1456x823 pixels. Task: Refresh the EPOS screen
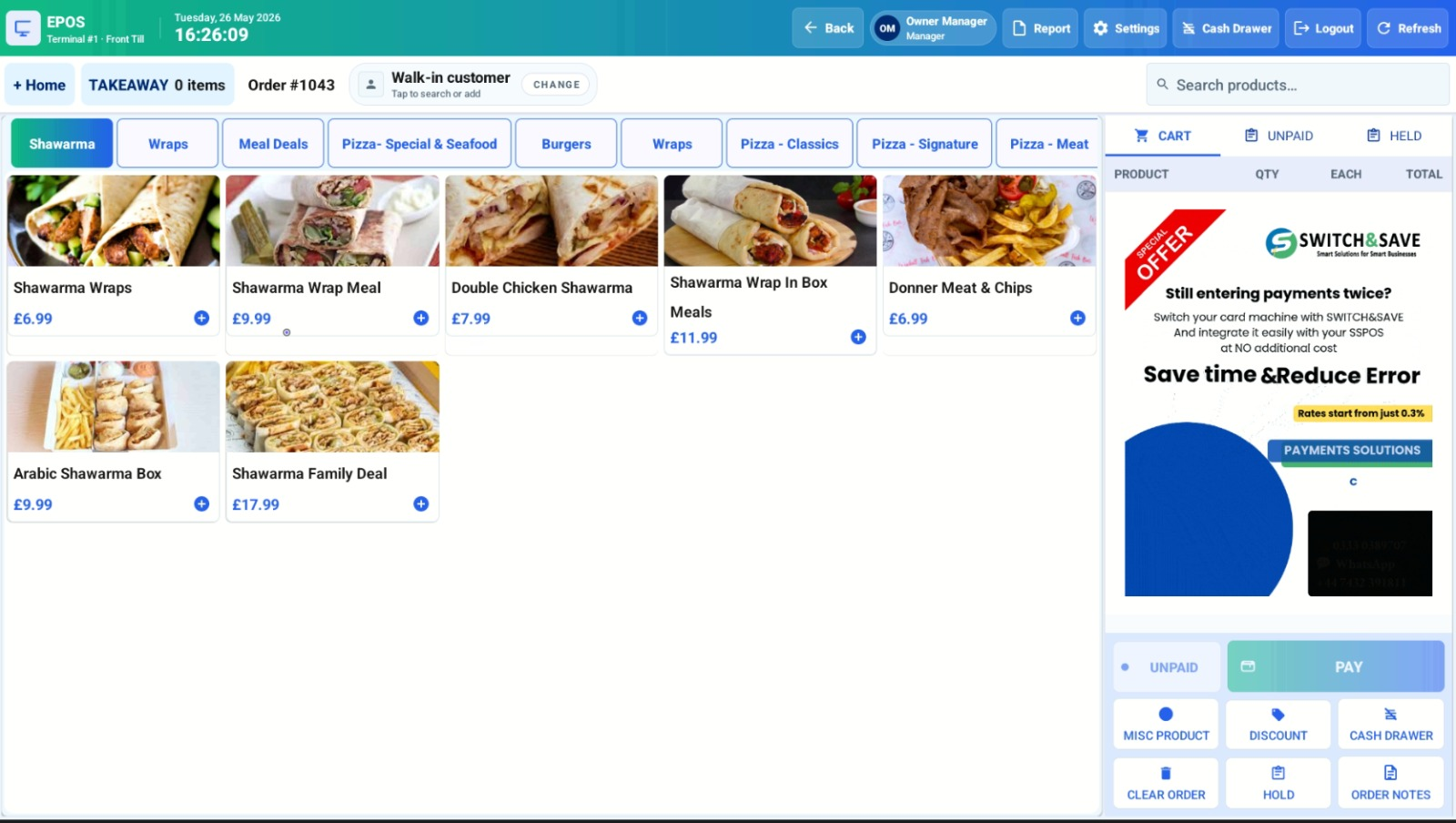tap(1408, 28)
